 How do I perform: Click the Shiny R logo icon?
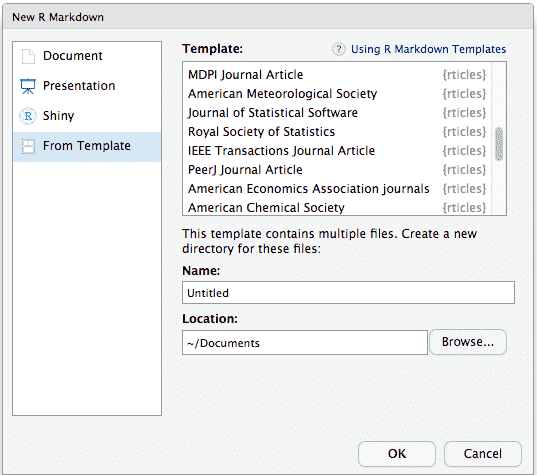pyautogui.click(x=28, y=116)
